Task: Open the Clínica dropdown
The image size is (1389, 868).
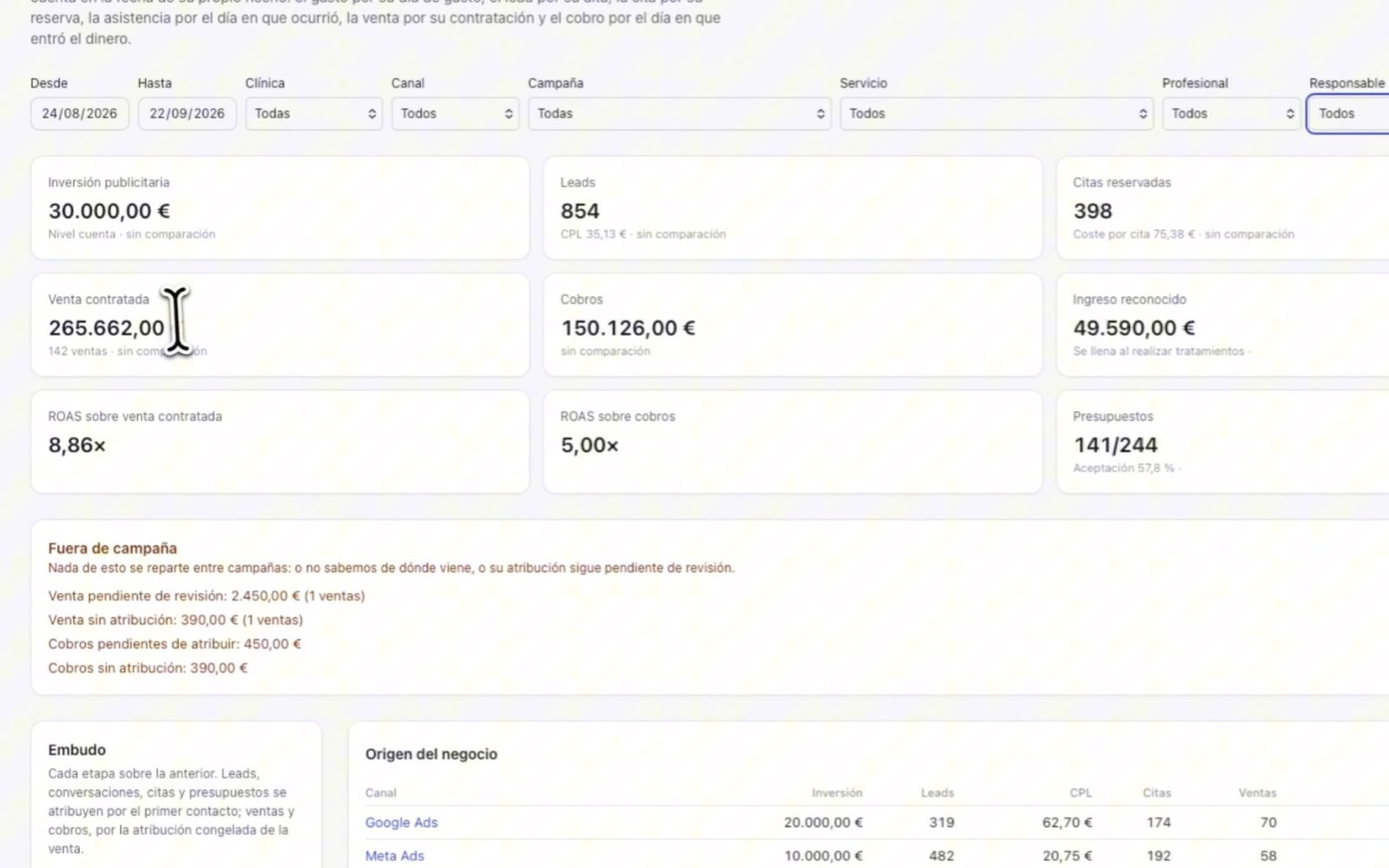Action: pyautogui.click(x=313, y=114)
